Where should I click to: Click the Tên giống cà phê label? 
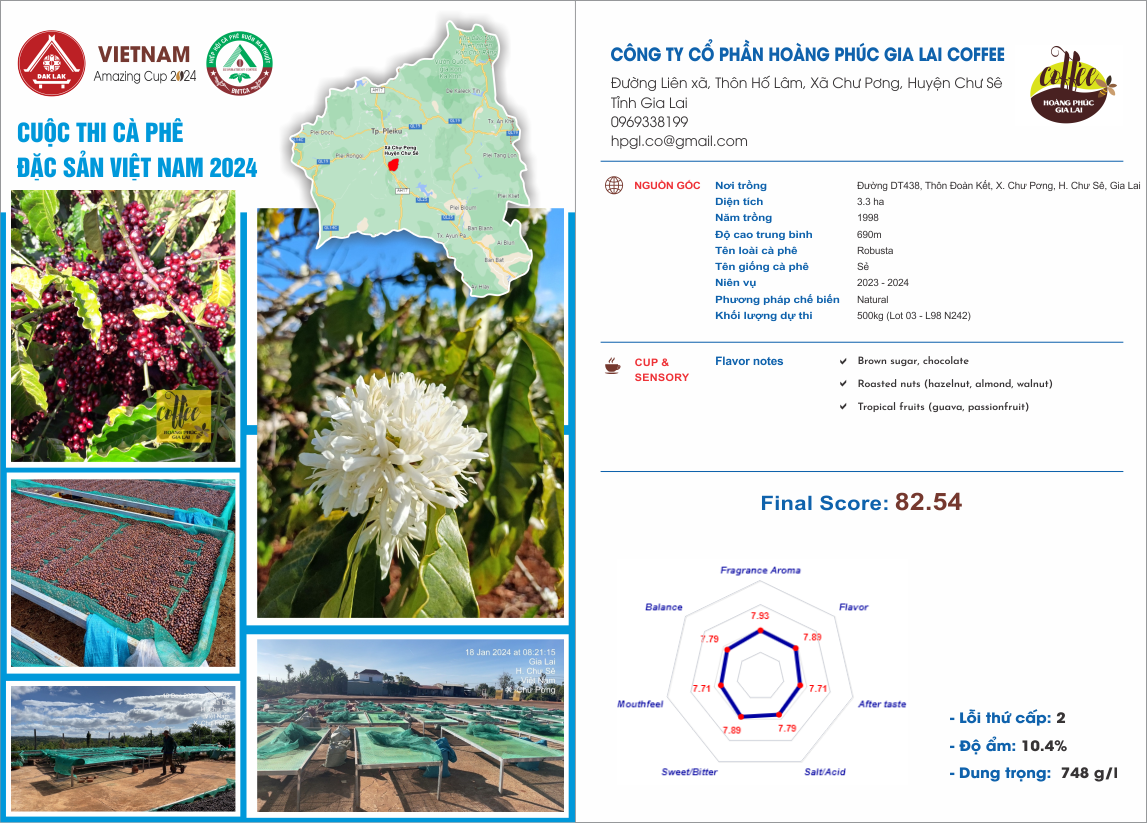pyautogui.click(x=761, y=267)
